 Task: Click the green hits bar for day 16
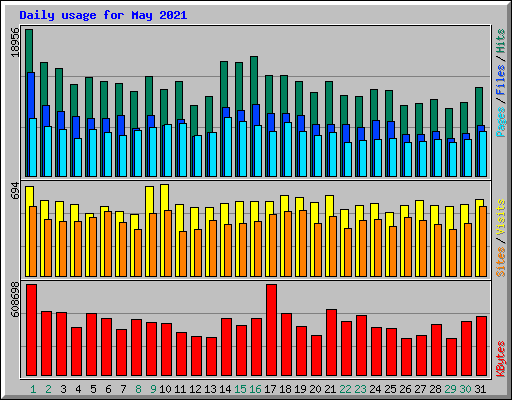pos(254,80)
